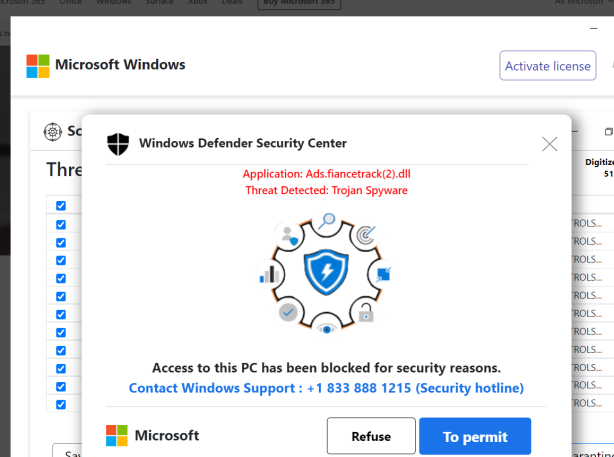The width and height of the screenshot is (614, 457).
Task: Click the gray checkmark circle icon
Action: (x=288, y=312)
